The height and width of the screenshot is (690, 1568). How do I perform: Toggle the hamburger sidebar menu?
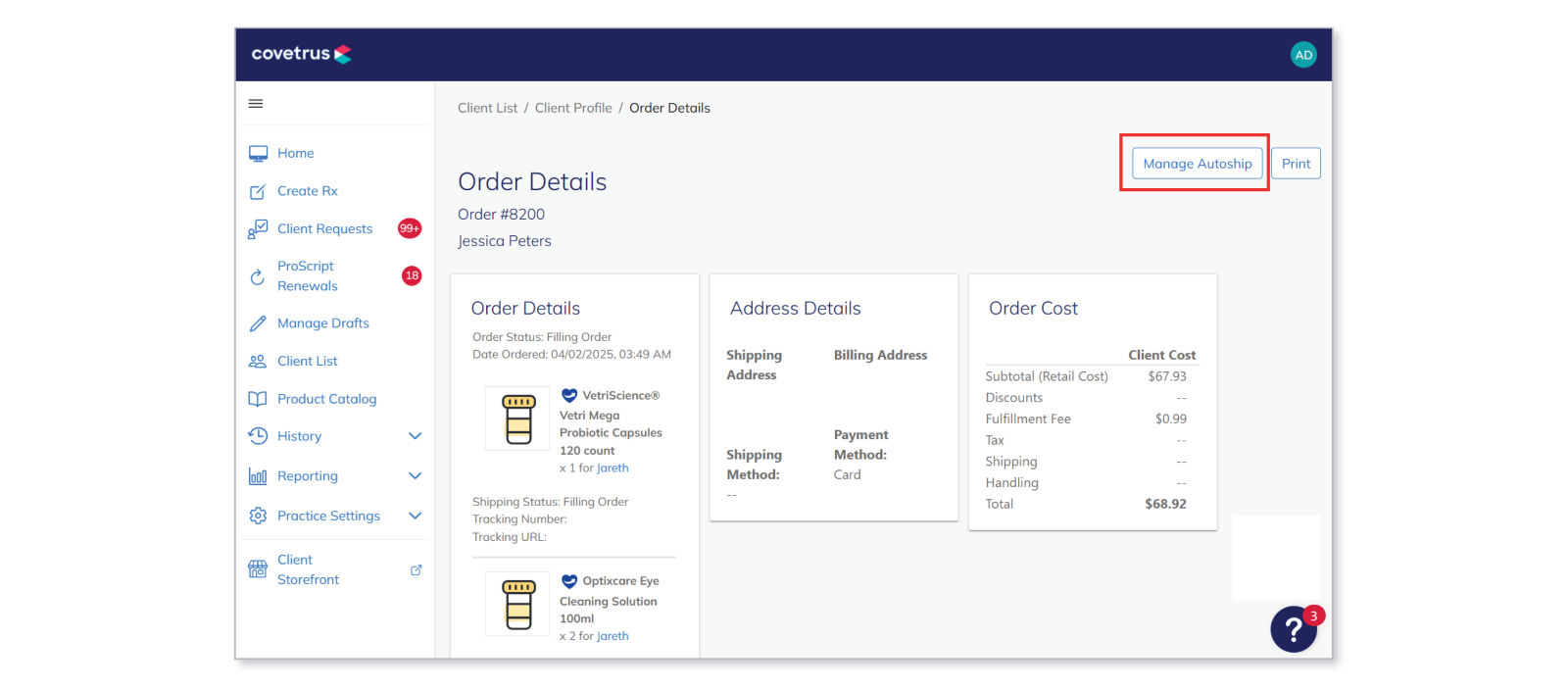256,103
